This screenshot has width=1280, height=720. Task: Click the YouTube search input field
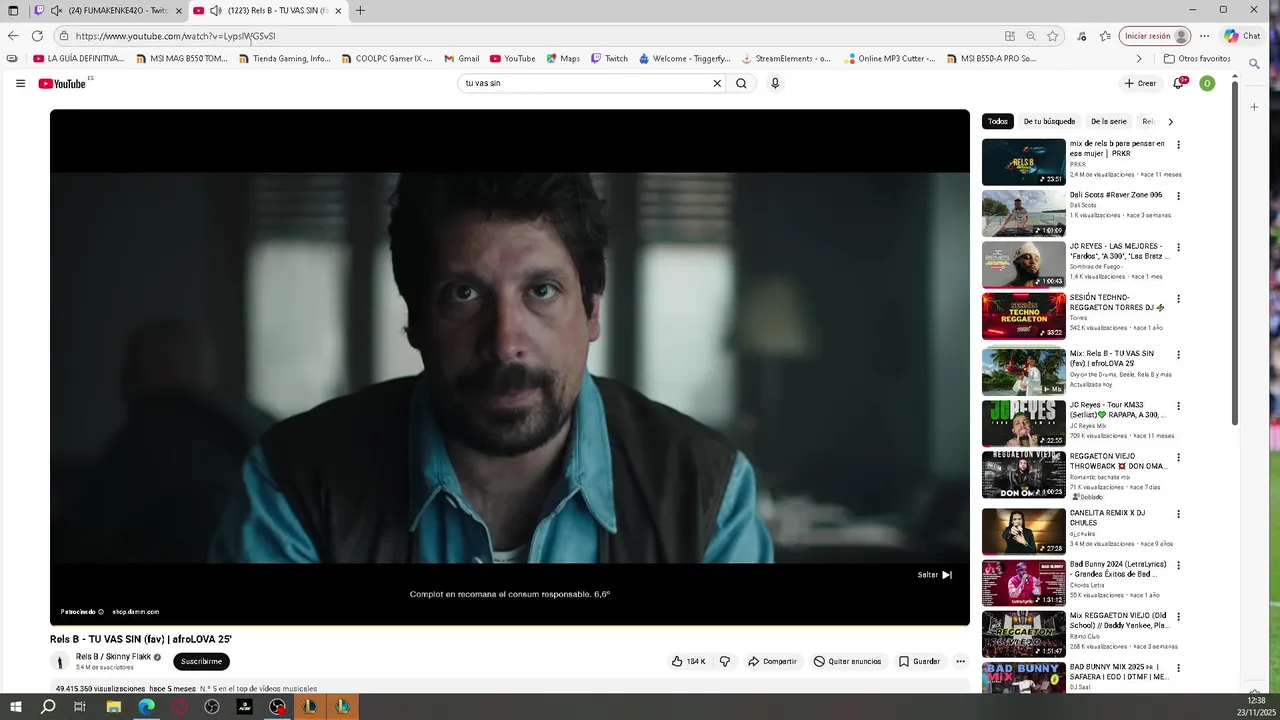pos(585,83)
